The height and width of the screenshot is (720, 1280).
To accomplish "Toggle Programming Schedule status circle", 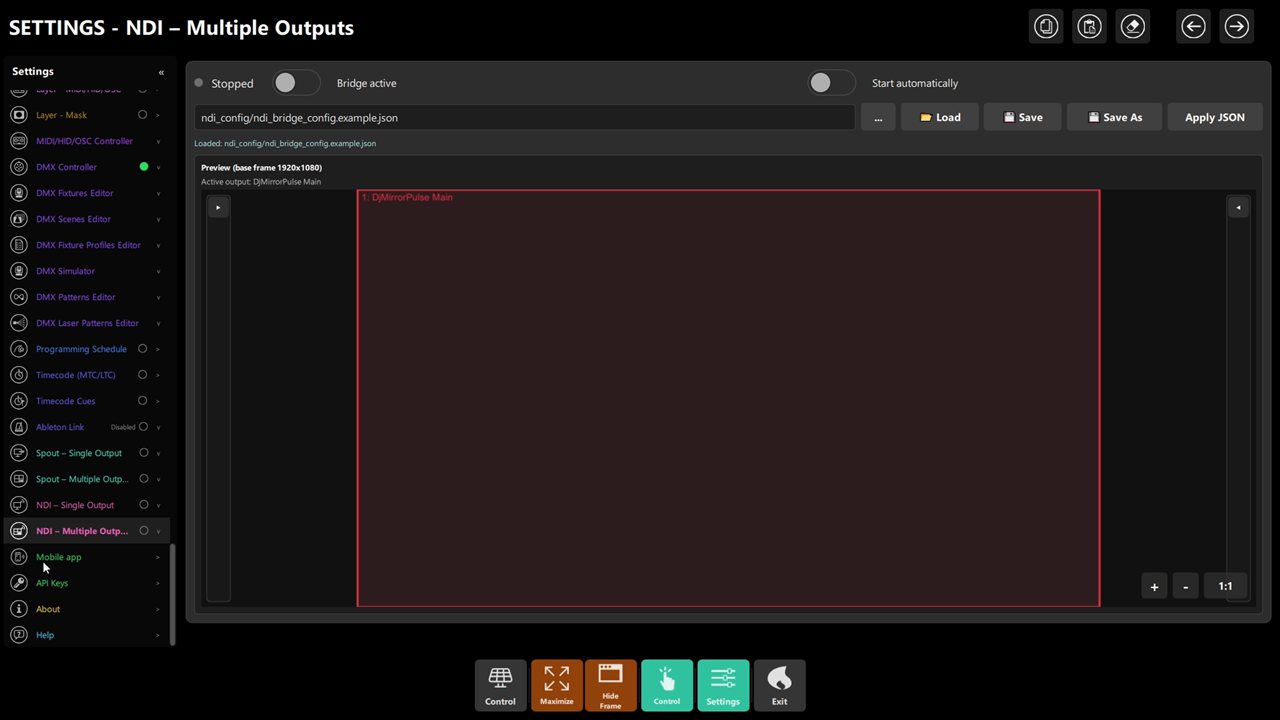I will [143, 349].
